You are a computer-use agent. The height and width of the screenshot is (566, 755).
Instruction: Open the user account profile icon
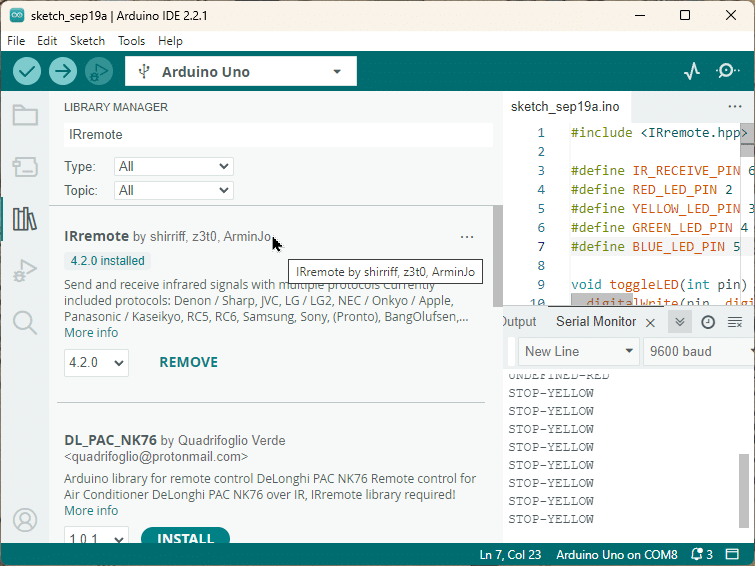point(25,520)
